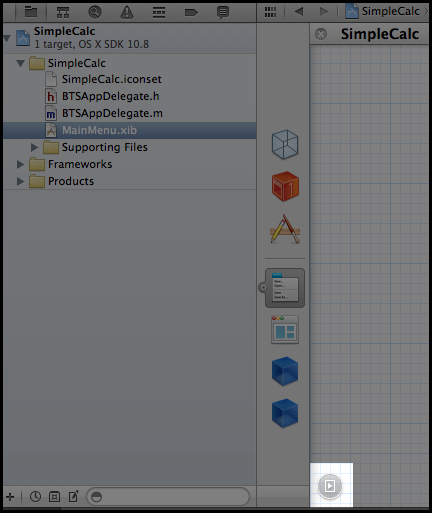Show only unsaved files filter

pyautogui.click(x=73, y=497)
